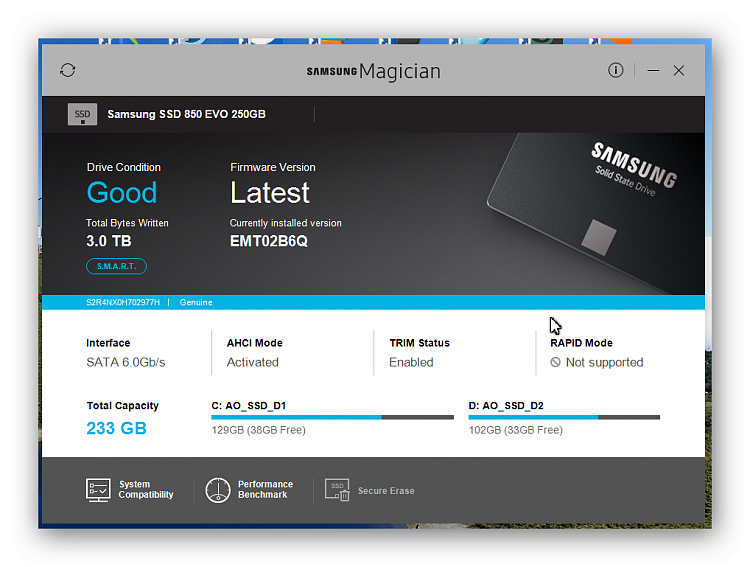Click the RAPID Mode heading
This screenshot has height=567, width=750.
pos(581,343)
